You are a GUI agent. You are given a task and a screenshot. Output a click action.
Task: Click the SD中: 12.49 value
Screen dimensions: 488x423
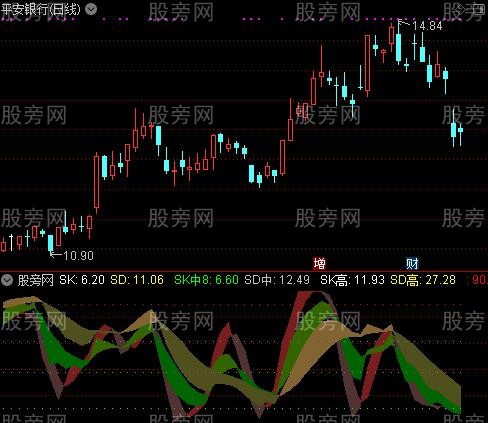point(277,280)
